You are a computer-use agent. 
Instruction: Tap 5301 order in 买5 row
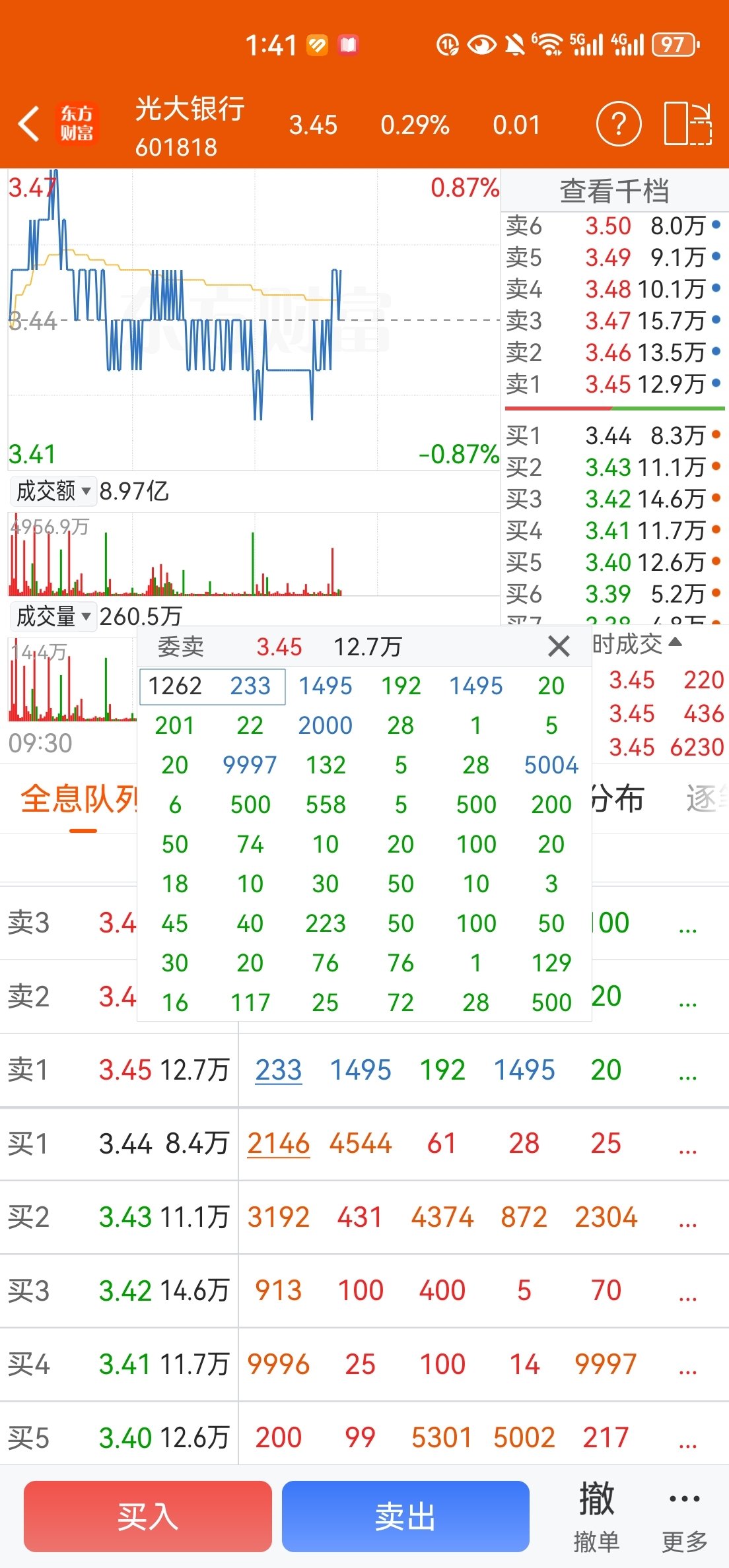[442, 1437]
